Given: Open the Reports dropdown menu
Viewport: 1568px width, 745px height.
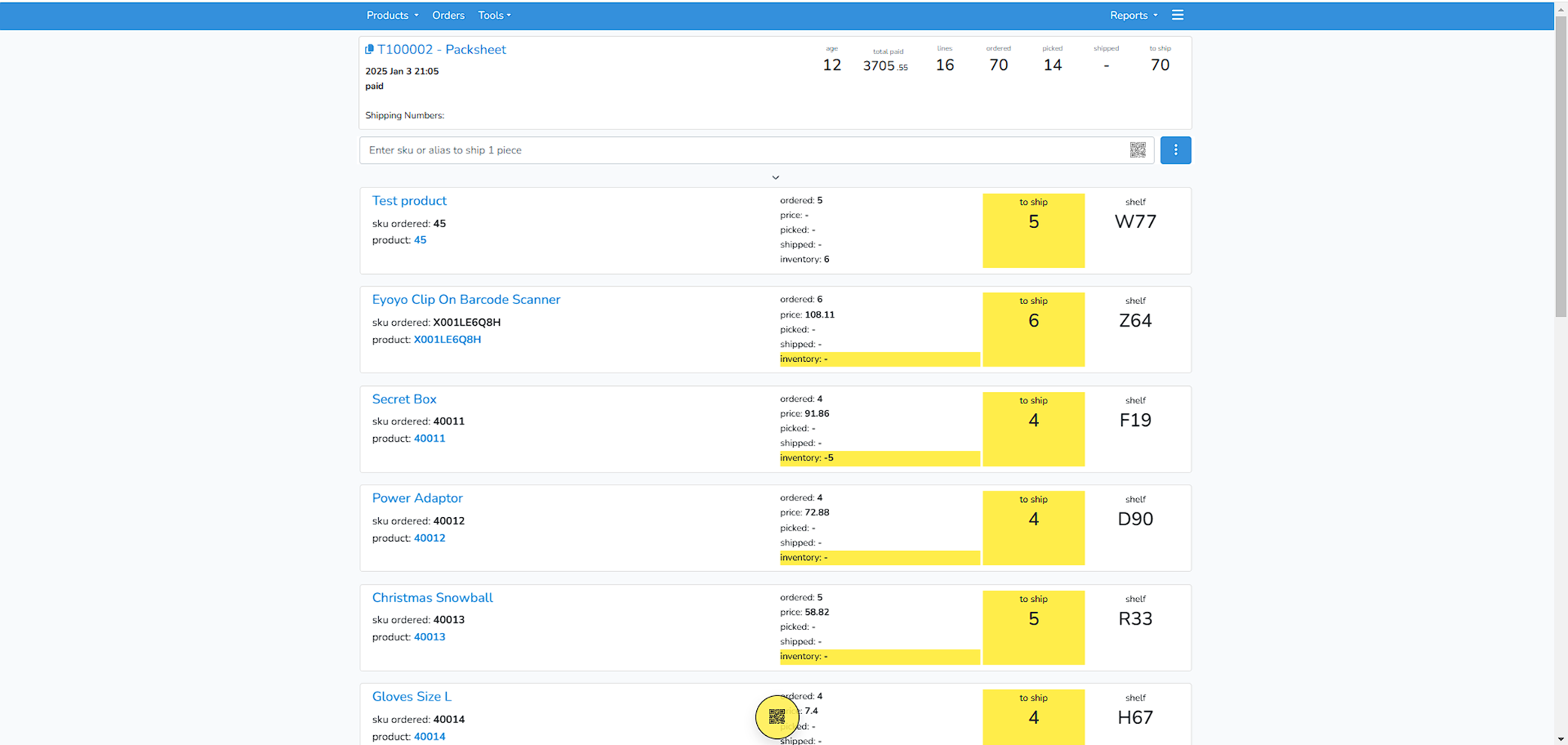Looking at the screenshot, I should [x=1133, y=15].
